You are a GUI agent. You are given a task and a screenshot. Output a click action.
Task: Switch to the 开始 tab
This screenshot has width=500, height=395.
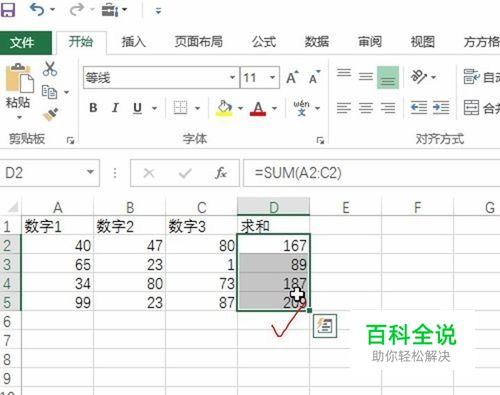(x=81, y=42)
